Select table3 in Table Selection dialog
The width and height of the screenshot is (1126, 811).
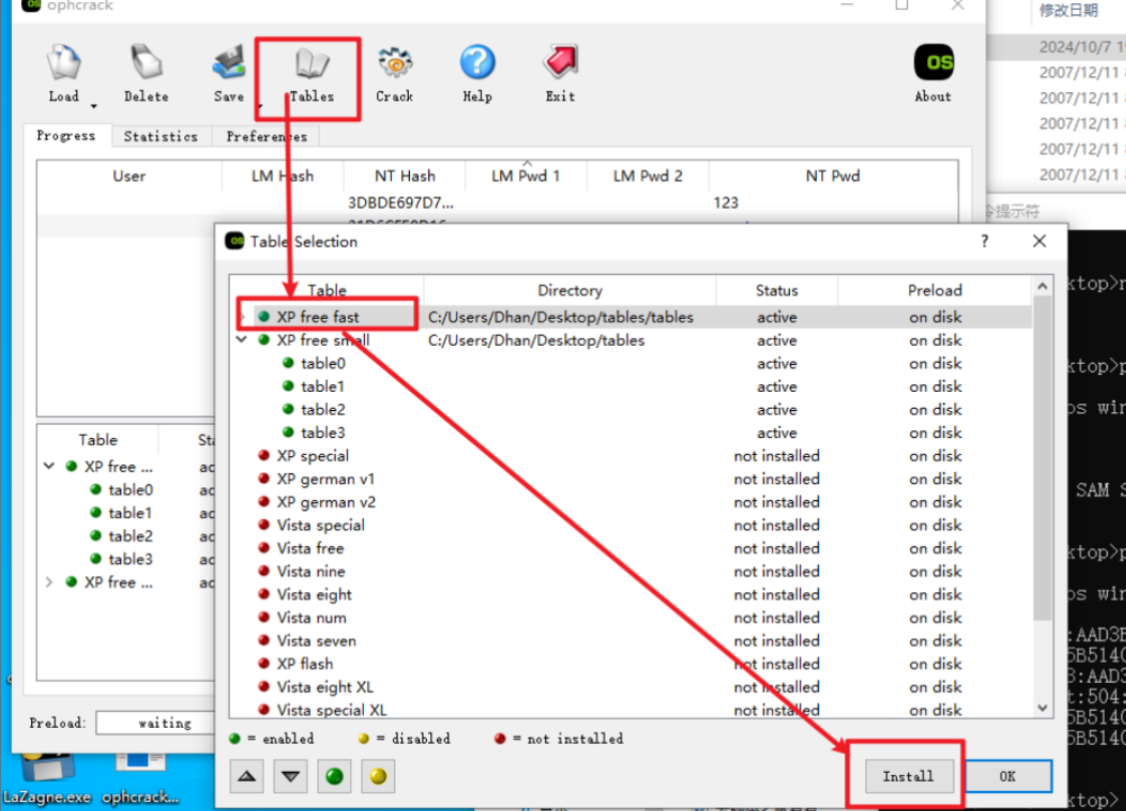pyautogui.click(x=633, y=432)
